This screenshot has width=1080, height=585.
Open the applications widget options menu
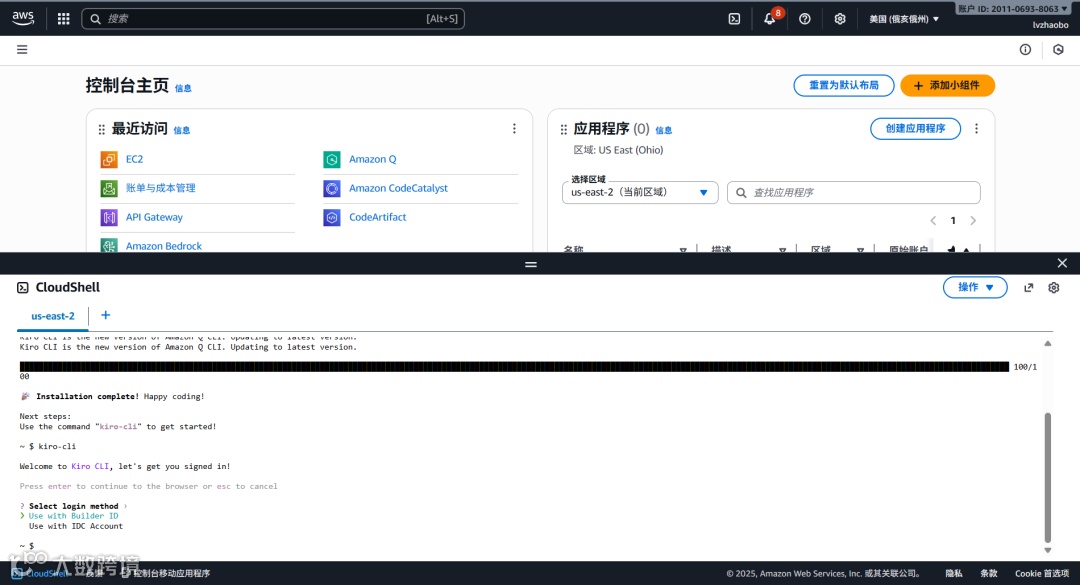pyautogui.click(x=976, y=129)
